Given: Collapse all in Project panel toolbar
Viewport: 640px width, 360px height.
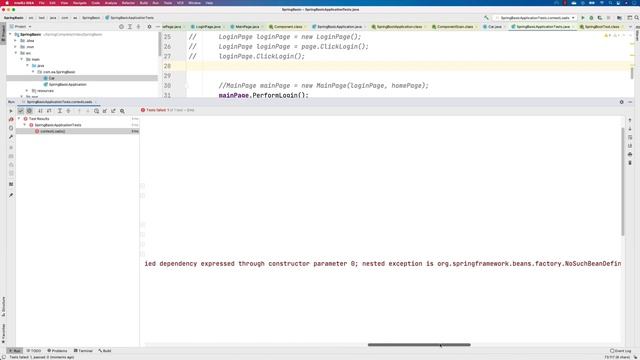Looking at the screenshot, I should [138, 27].
